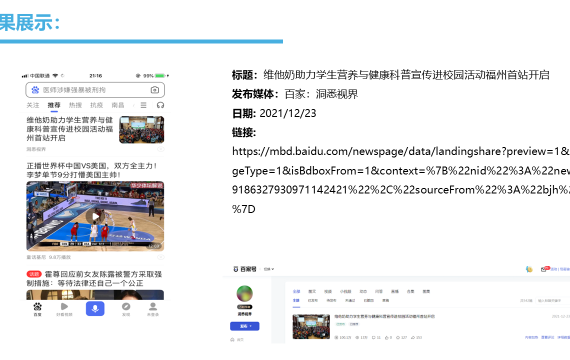
Task: Click the Baidu paw logo in the search box
Action: pyautogui.click(x=35, y=90)
